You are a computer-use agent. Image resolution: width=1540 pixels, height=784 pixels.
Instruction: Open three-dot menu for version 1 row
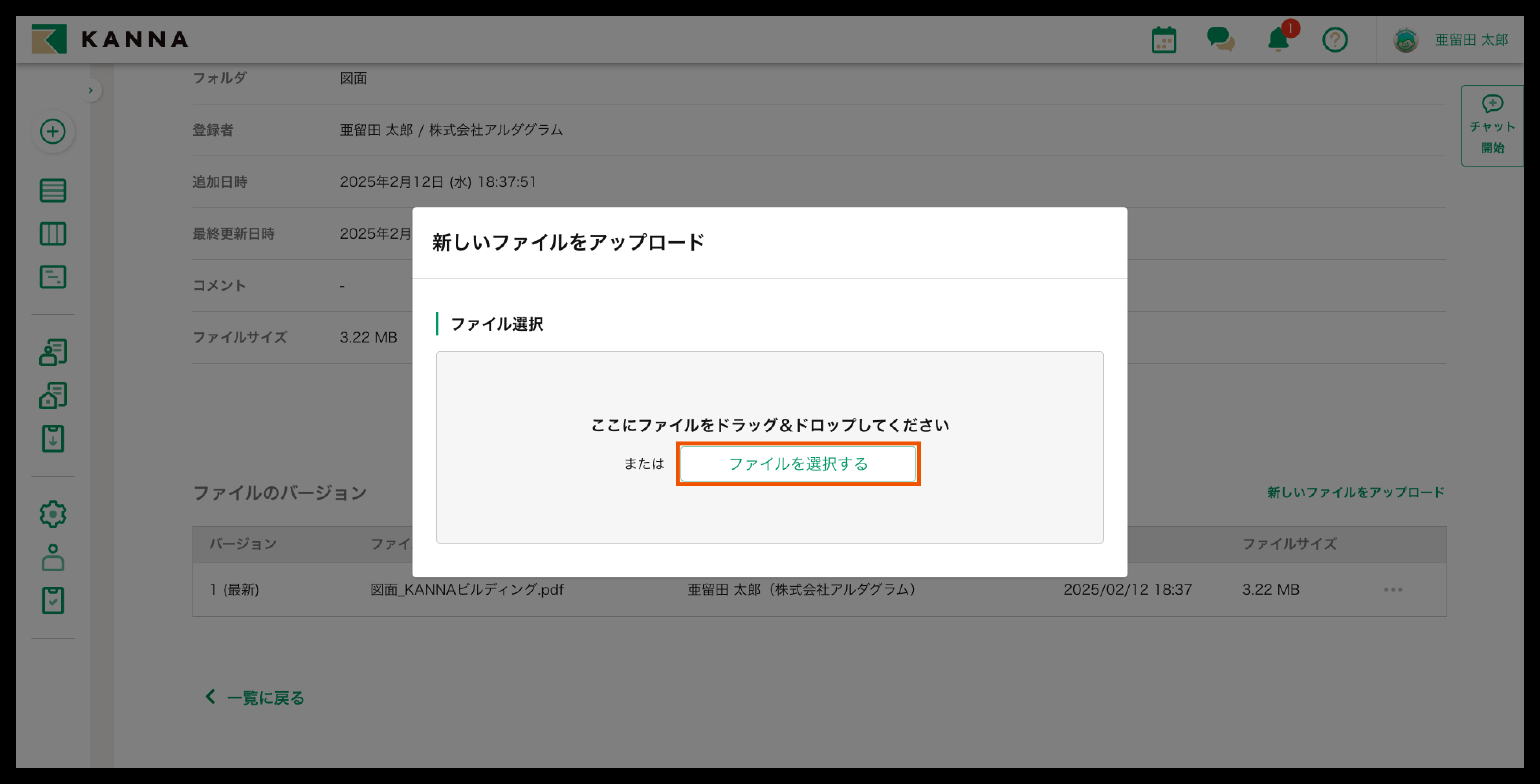point(1392,590)
